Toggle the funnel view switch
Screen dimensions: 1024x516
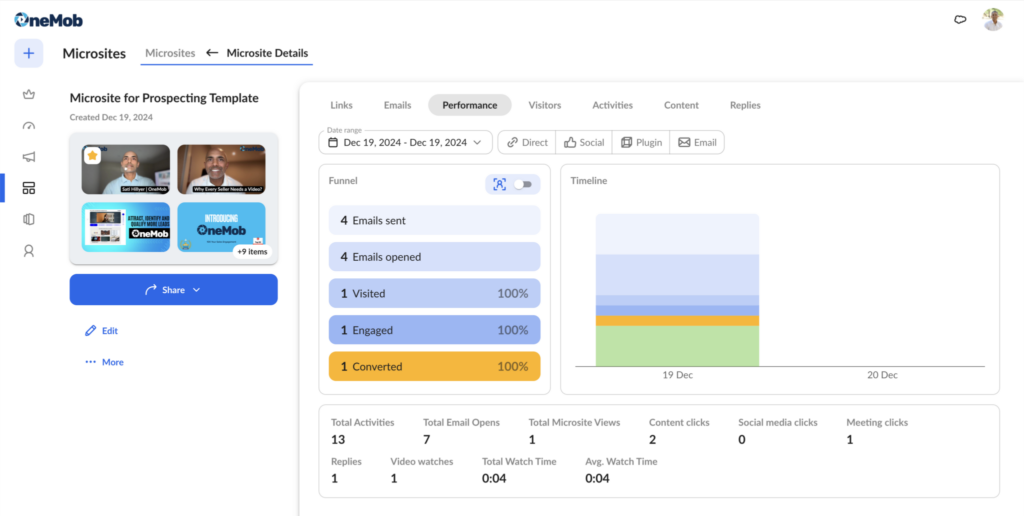click(x=522, y=184)
